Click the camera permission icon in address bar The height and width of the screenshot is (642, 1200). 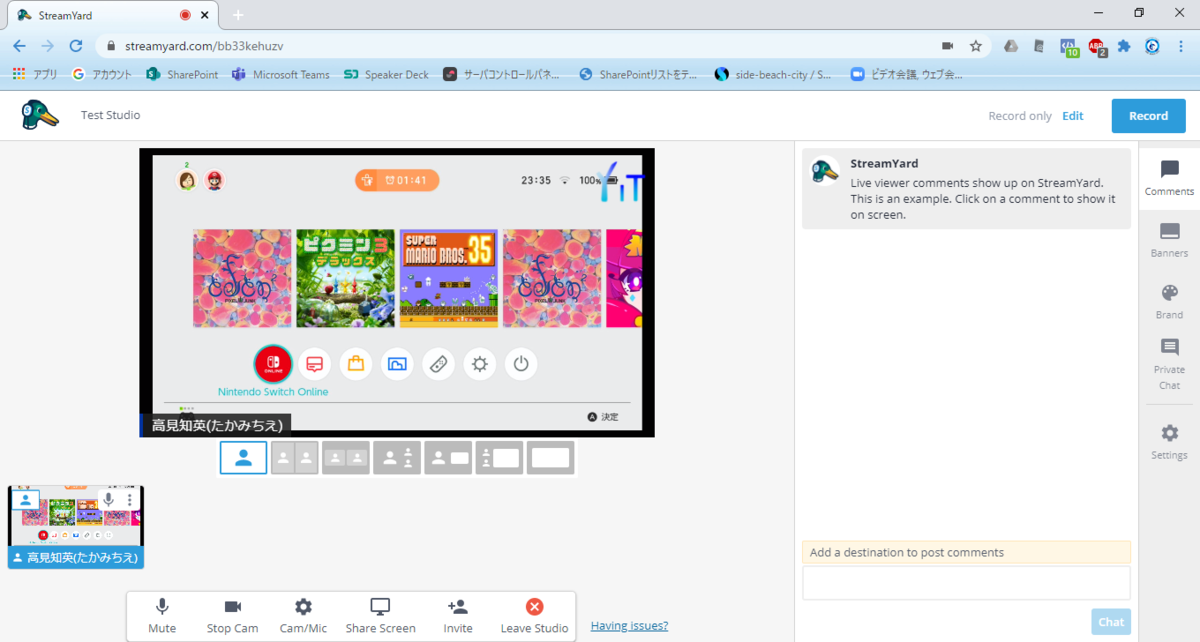(x=947, y=46)
